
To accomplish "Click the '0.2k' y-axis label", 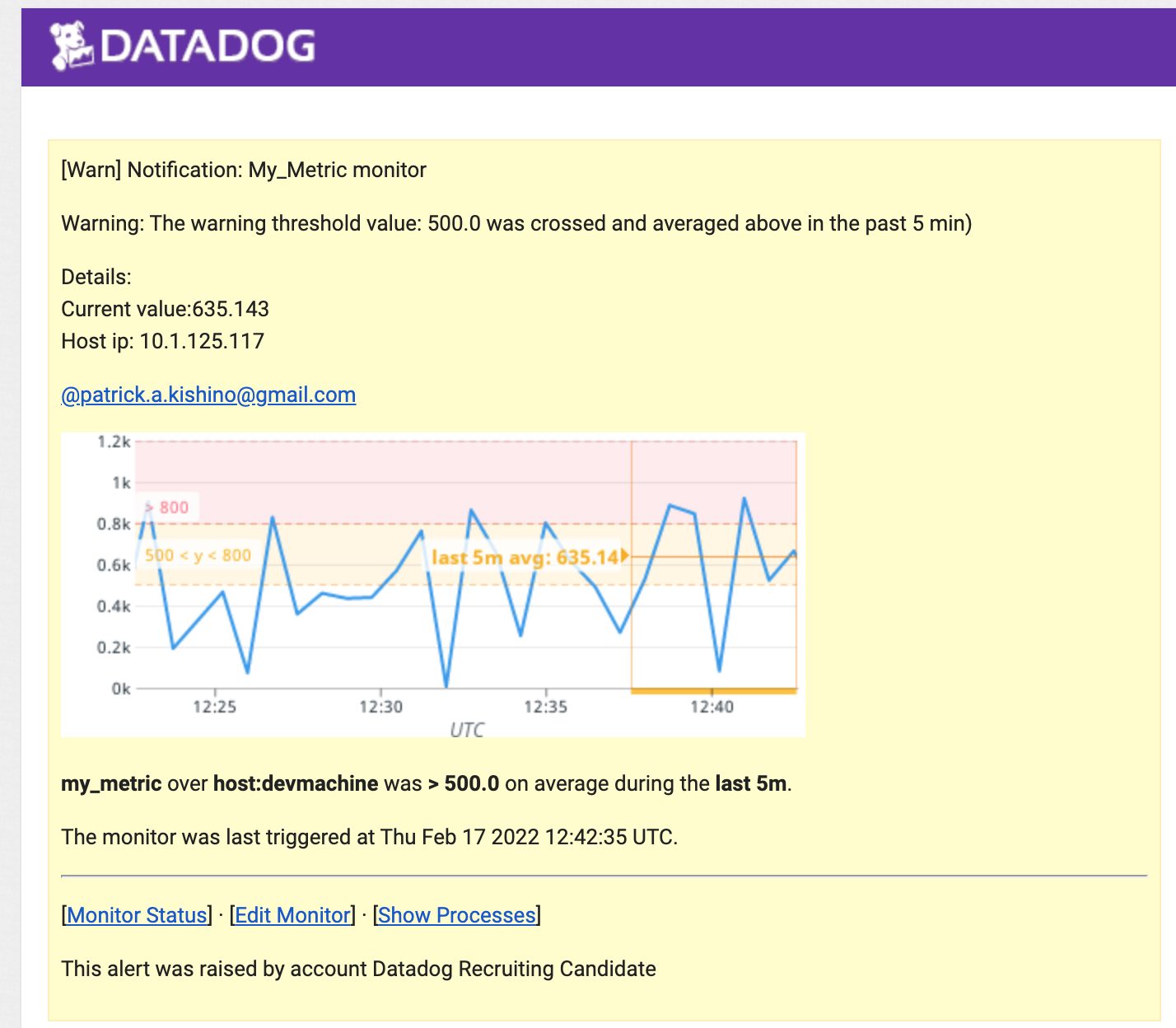I will [x=114, y=647].
